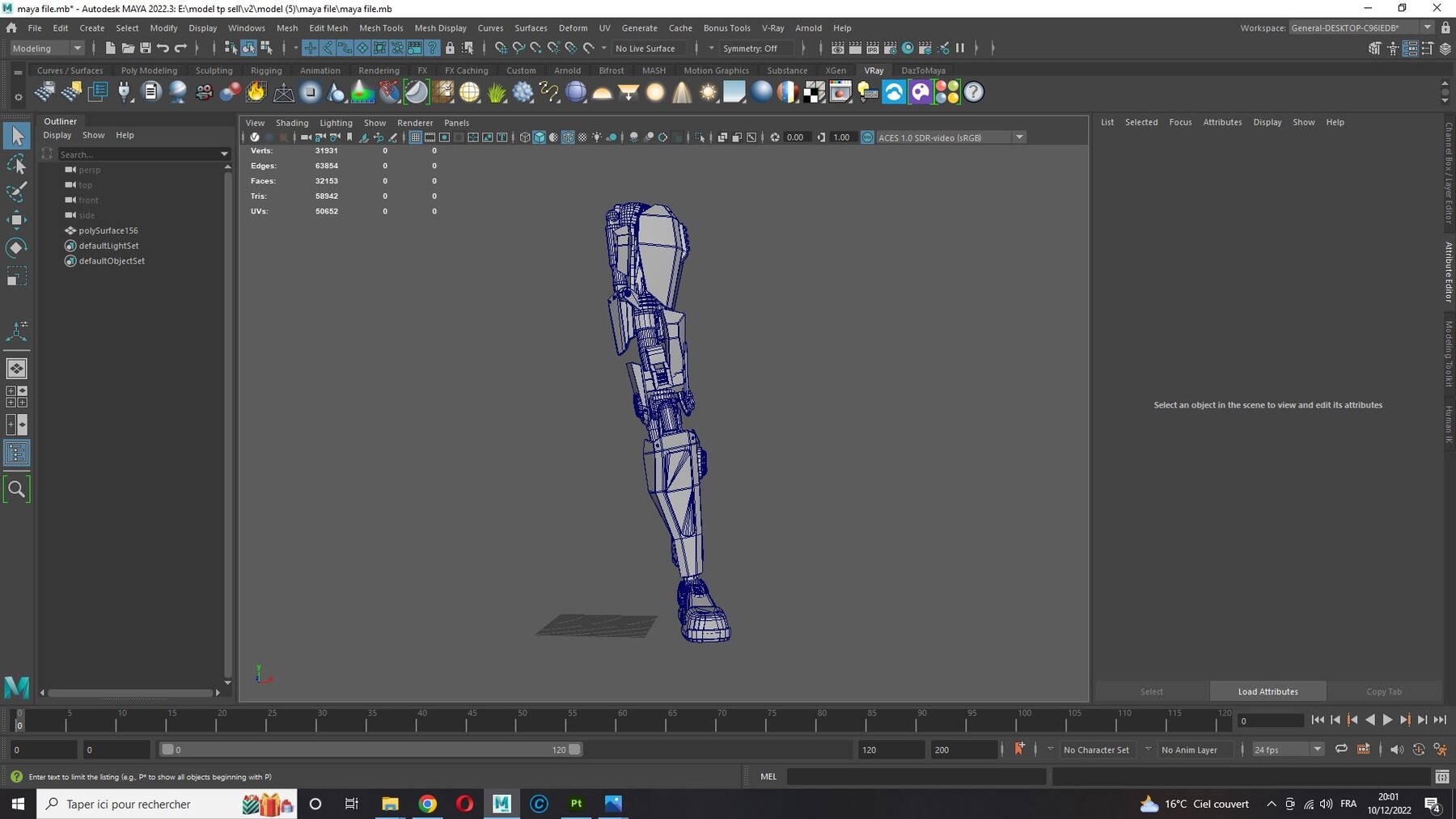Screen dimensions: 1456x819
Task: Select the polygon sphere creation icon
Action: pos(576,93)
